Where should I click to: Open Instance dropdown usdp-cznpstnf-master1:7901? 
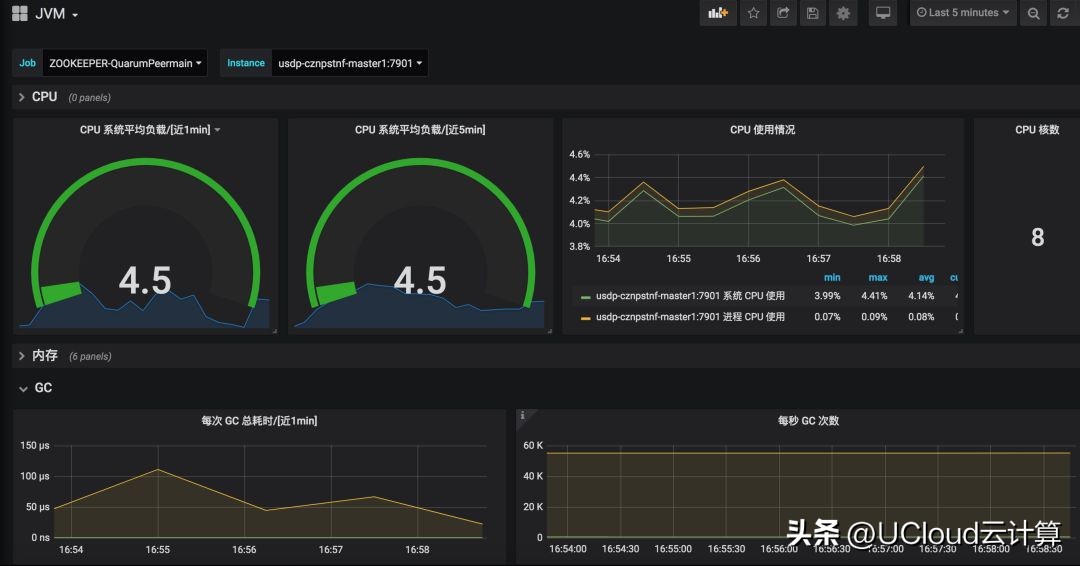(x=350, y=63)
